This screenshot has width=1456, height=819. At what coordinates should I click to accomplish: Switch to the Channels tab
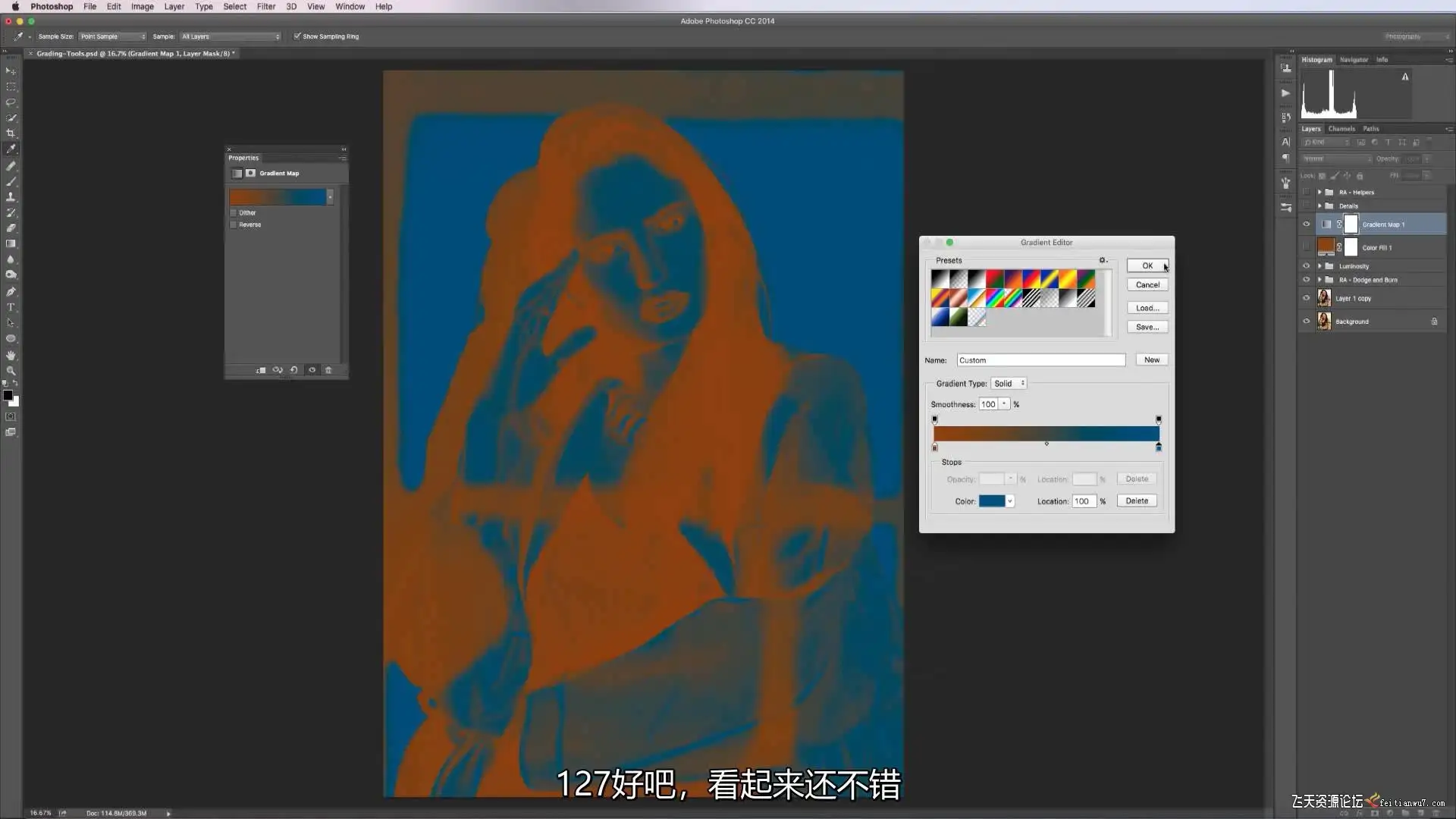pos(1341,129)
